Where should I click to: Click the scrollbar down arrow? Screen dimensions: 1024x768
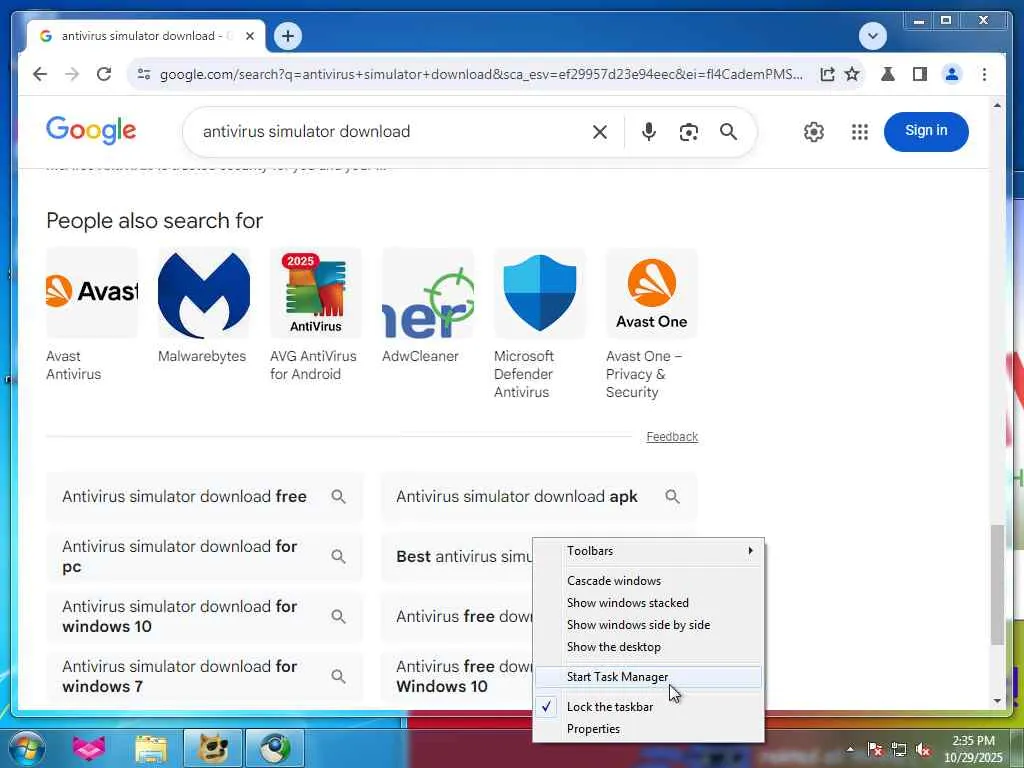997,701
